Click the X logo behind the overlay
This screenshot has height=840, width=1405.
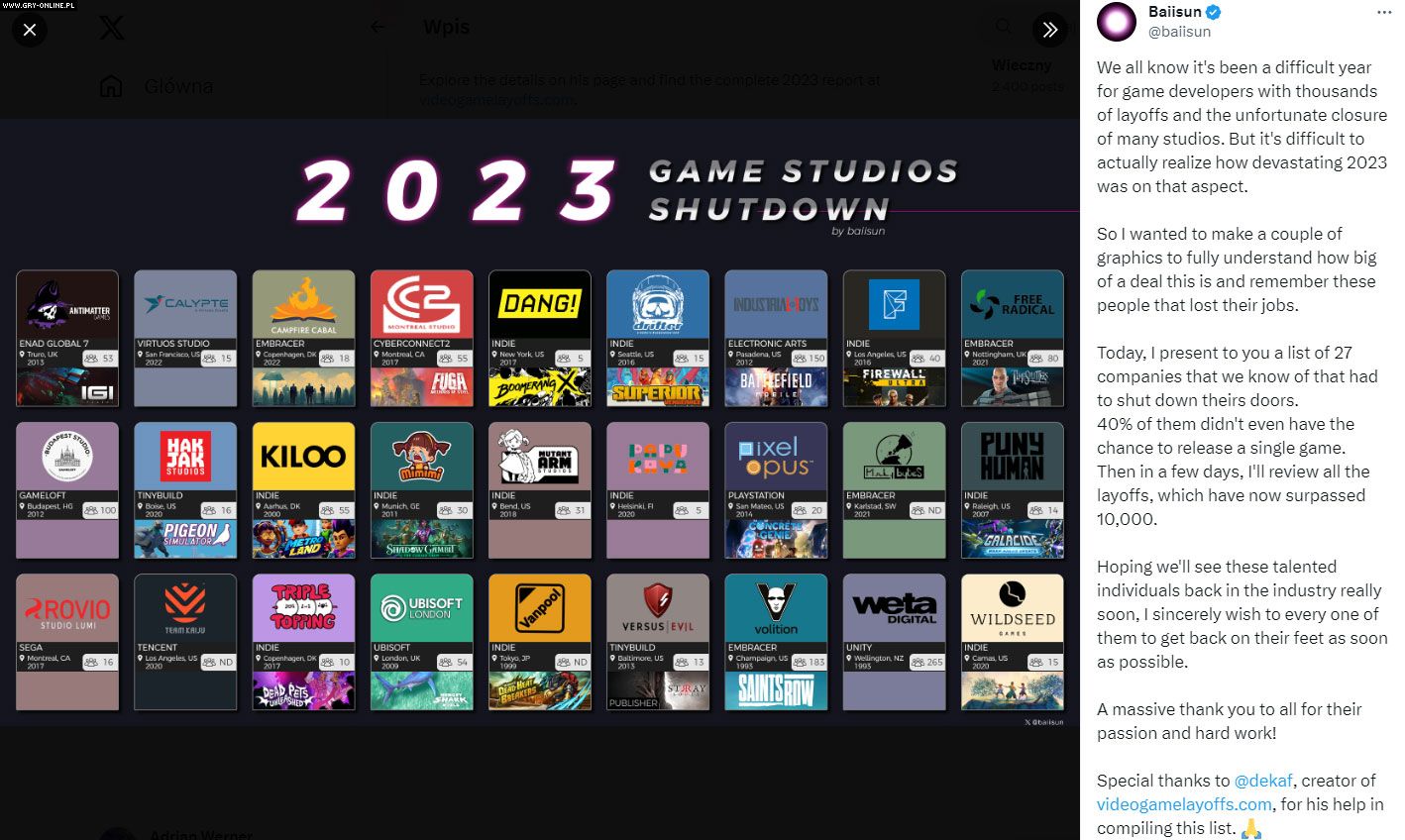point(112,28)
